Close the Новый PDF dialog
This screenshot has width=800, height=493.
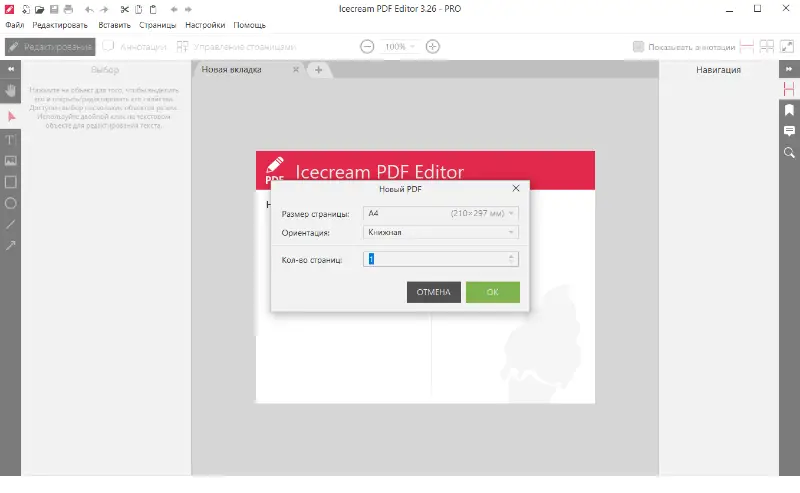[x=516, y=188]
